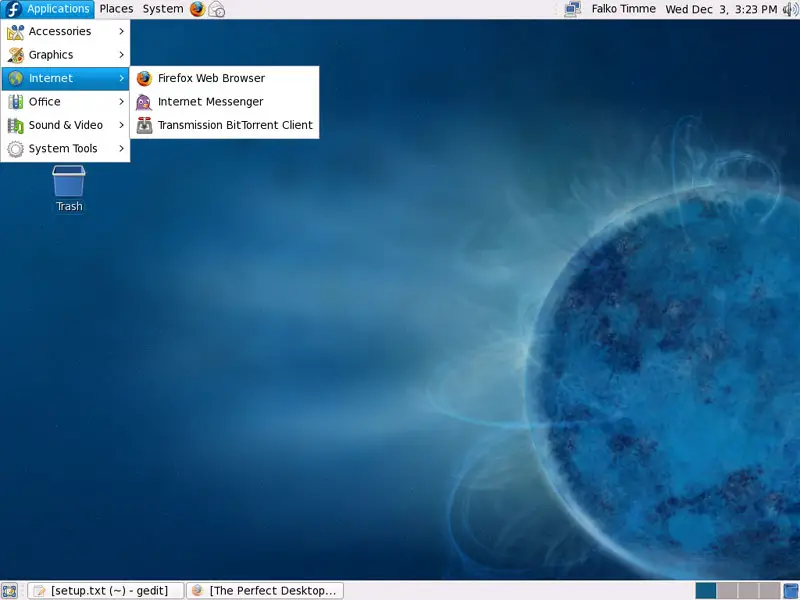This screenshot has height=600, width=800.
Task: Click the Sound & Video icon
Action: click(15, 126)
